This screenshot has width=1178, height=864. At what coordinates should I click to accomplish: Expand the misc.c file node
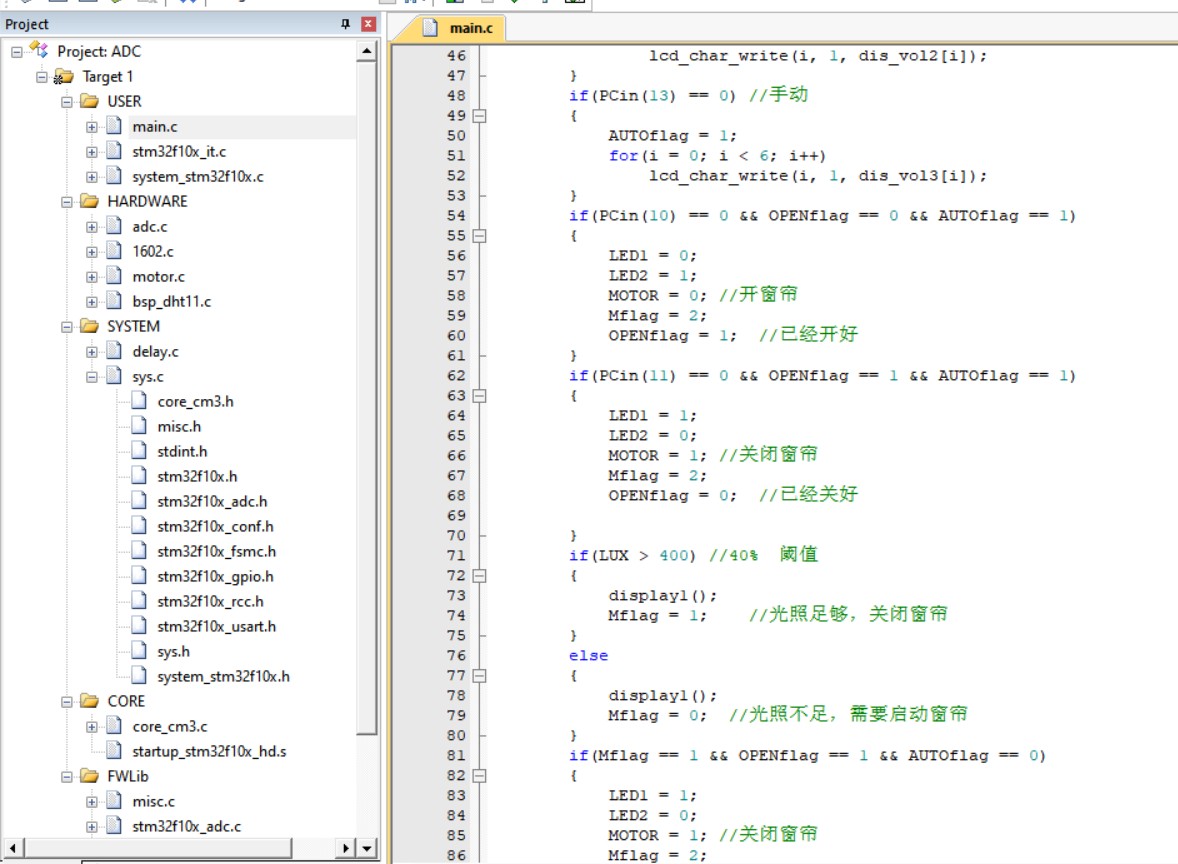pos(92,802)
